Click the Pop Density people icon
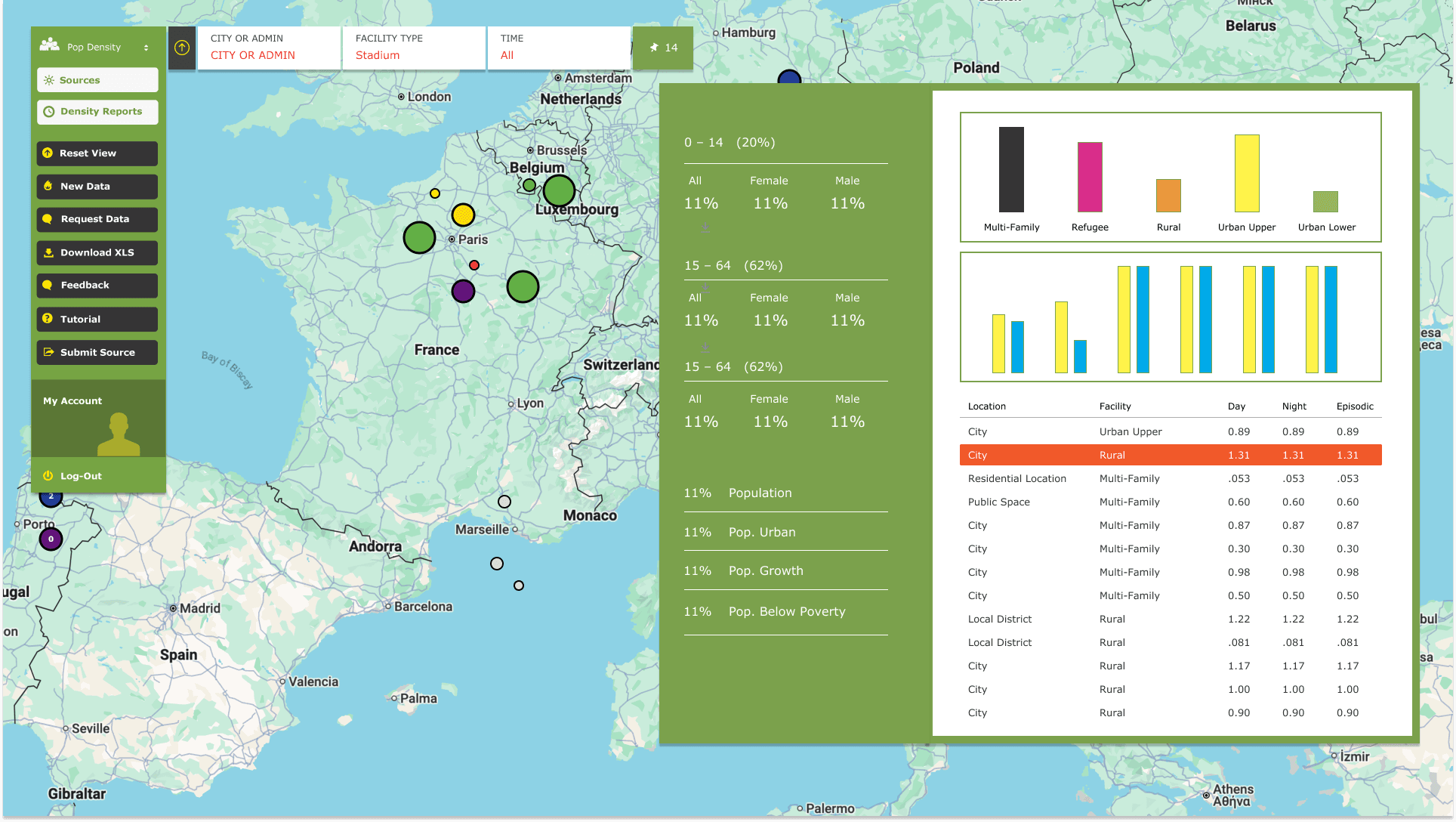Screen dimensions: 1456x822 coord(49,45)
